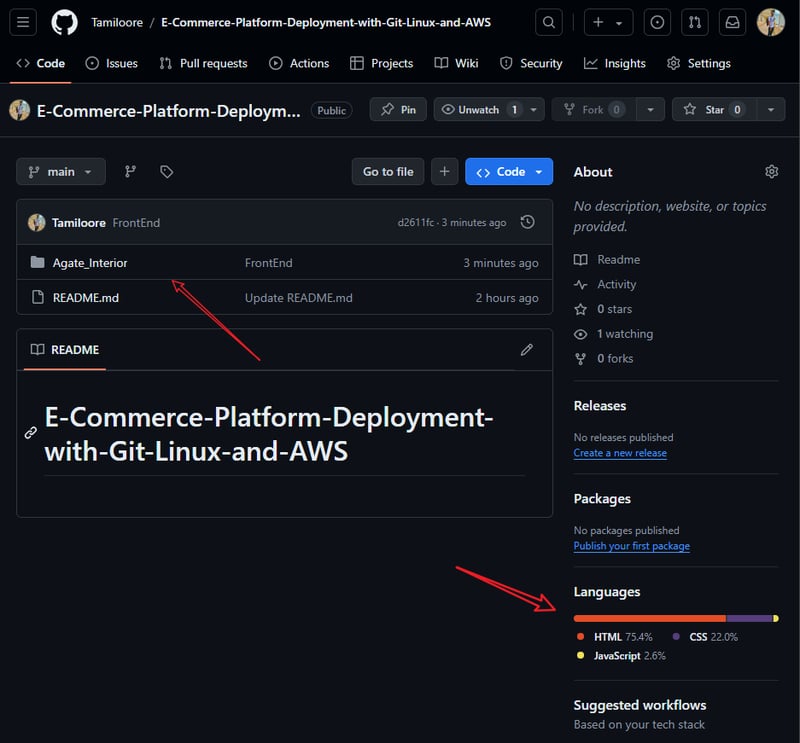
Task: Open the search magnifier icon
Action: (x=549, y=22)
